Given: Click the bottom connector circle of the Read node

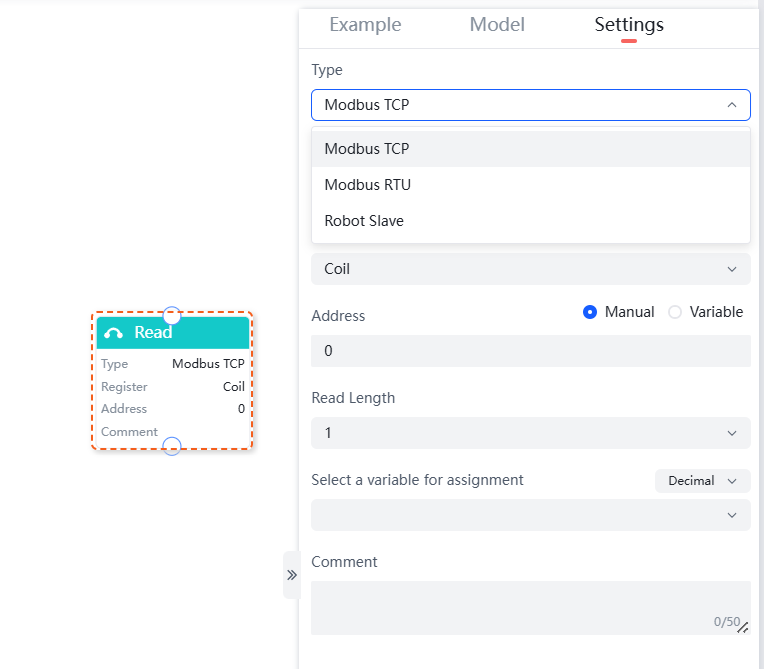Looking at the screenshot, I should tap(172, 446).
